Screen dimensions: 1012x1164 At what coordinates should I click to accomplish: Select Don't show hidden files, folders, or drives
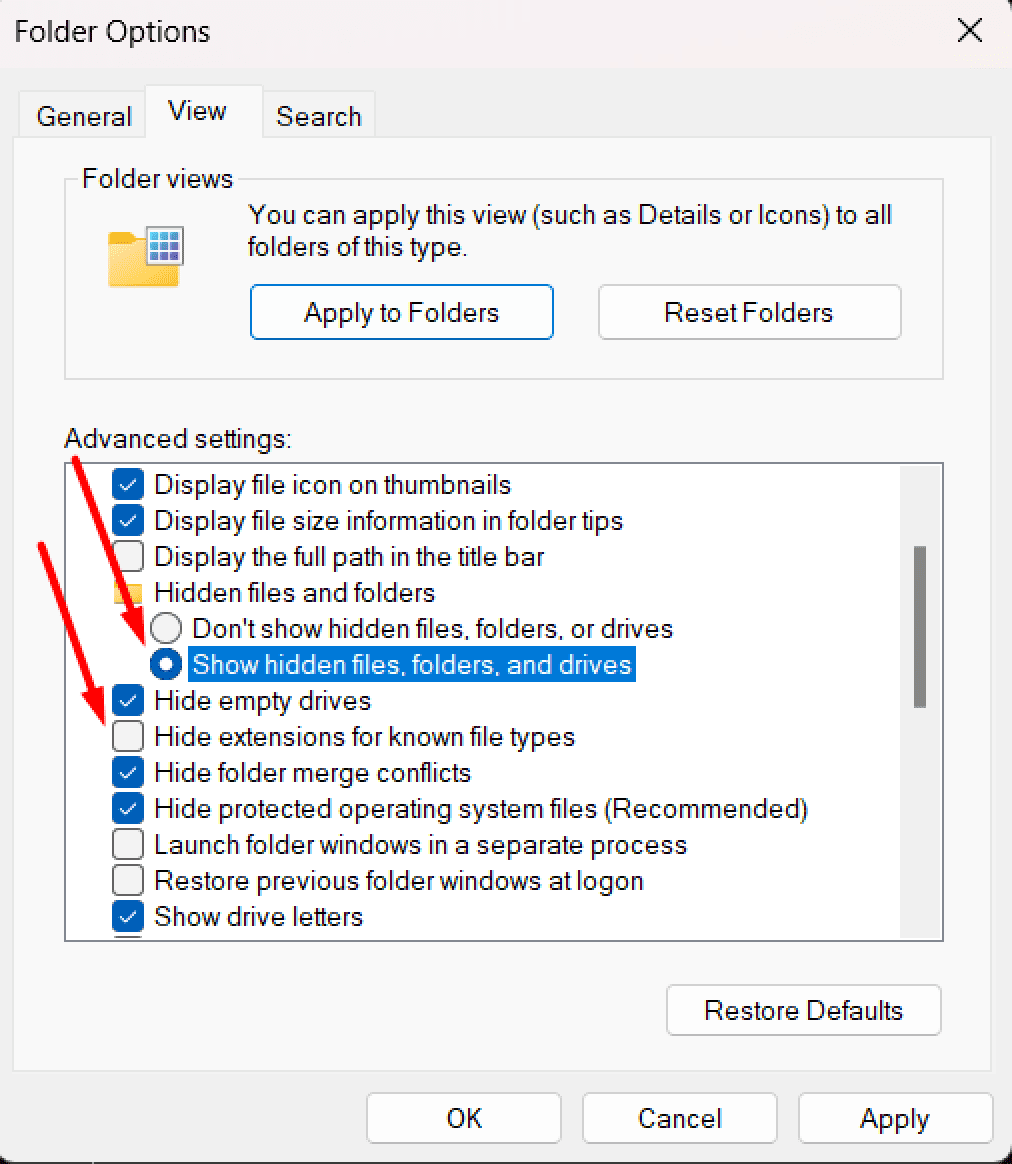(165, 628)
